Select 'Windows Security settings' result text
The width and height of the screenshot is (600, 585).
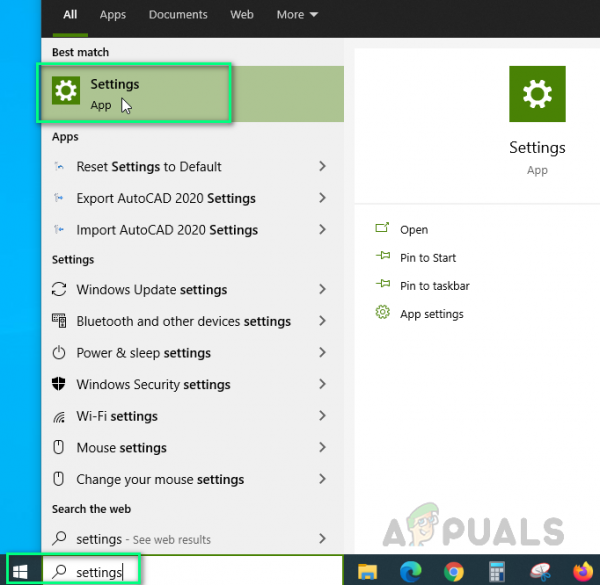pos(153,385)
